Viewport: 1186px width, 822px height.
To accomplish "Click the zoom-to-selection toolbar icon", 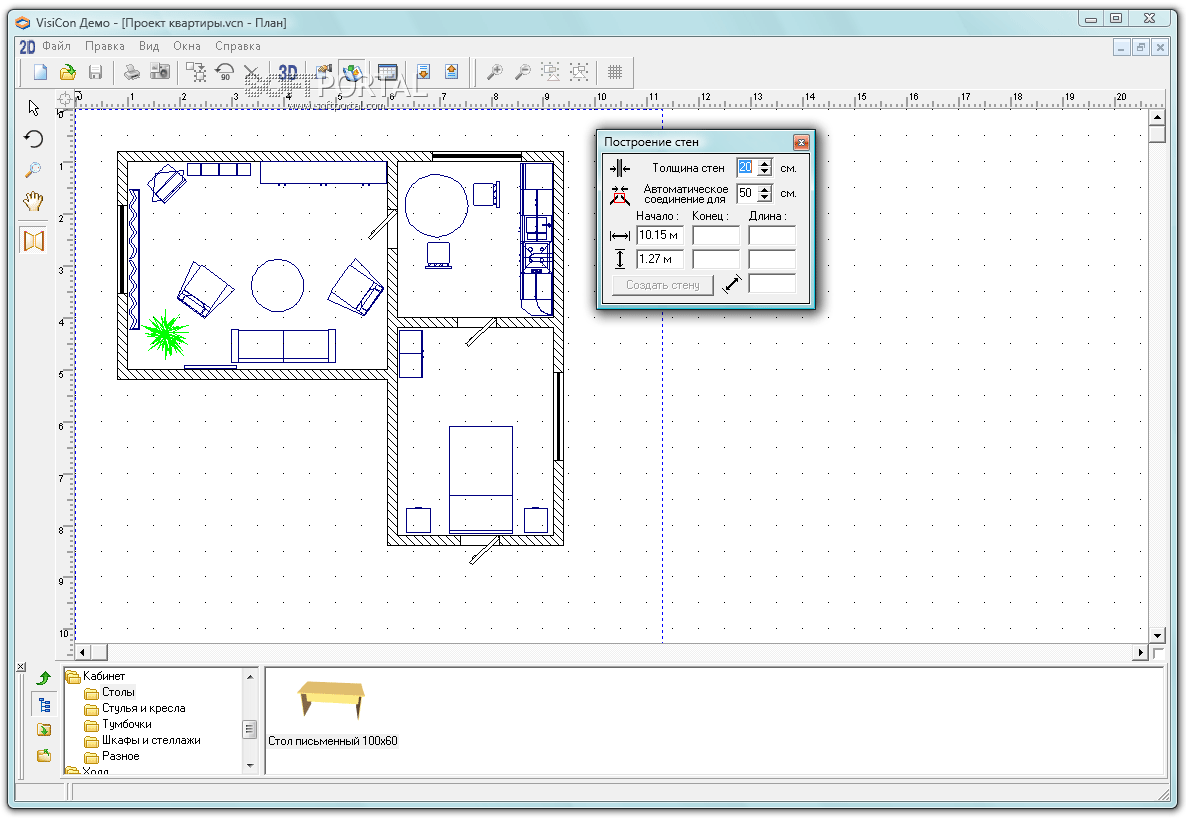I will click(x=551, y=72).
